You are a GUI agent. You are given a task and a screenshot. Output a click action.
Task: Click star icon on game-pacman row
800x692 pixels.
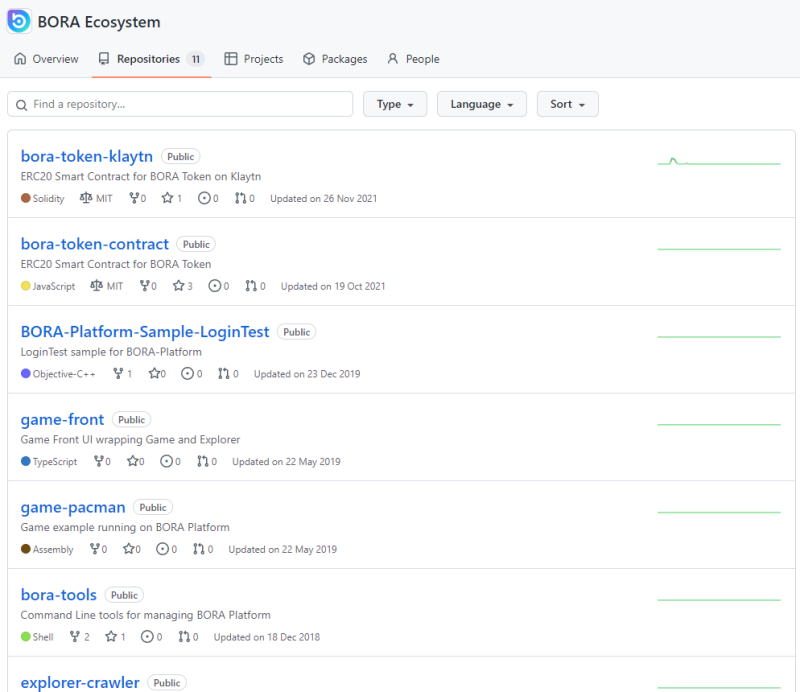(129, 549)
